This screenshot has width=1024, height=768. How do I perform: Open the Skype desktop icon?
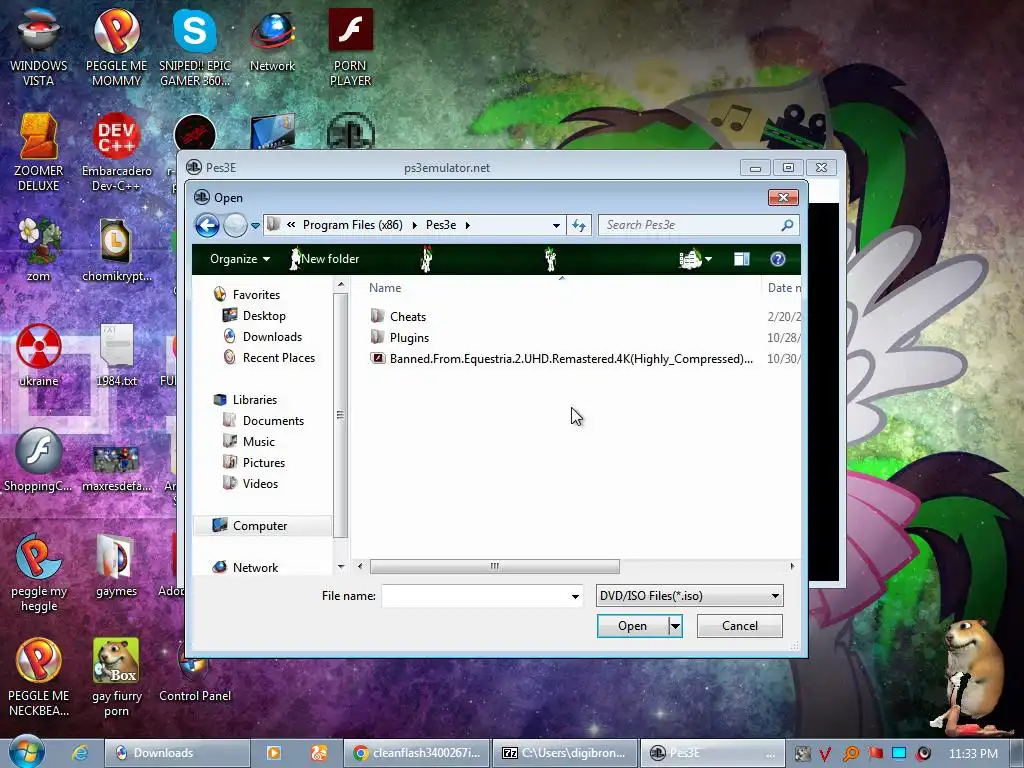(x=195, y=47)
